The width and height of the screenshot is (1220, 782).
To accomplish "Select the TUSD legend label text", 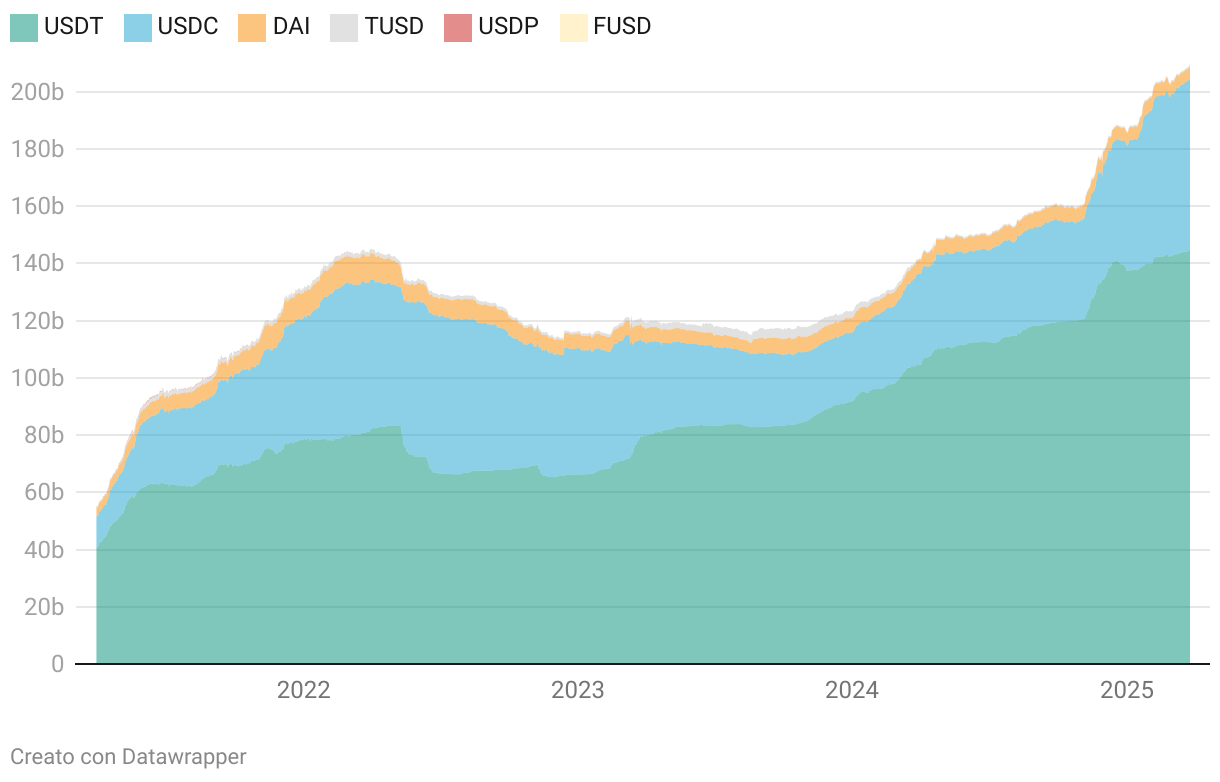I will (x=394, y=27).
